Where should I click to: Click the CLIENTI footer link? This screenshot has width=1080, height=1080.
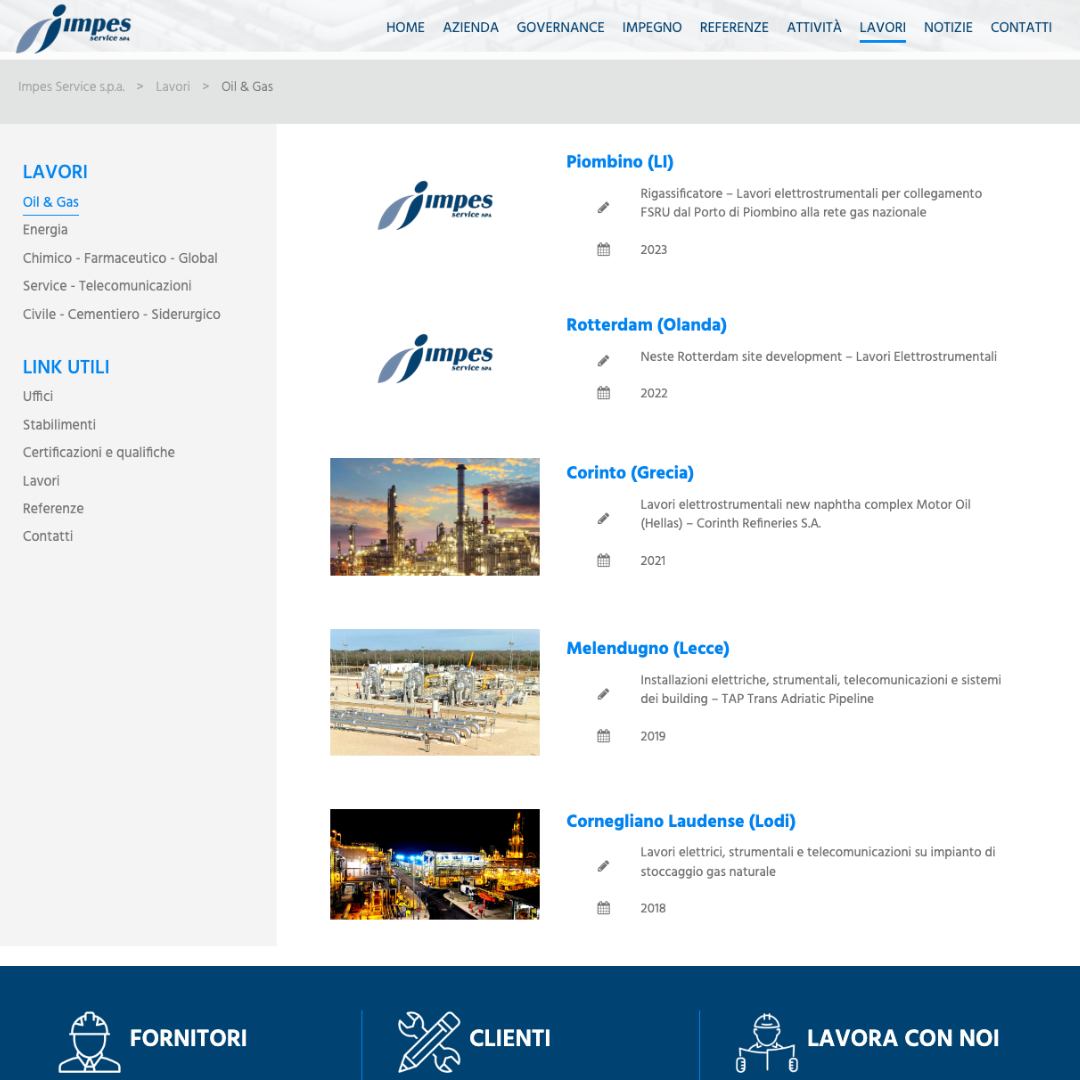pyautogui.click(x=510, y=1038)
